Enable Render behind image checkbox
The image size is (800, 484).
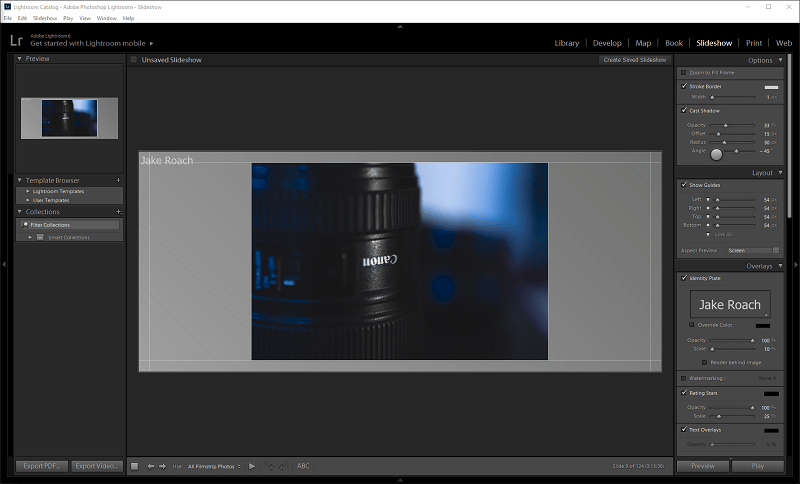[705, 363]
